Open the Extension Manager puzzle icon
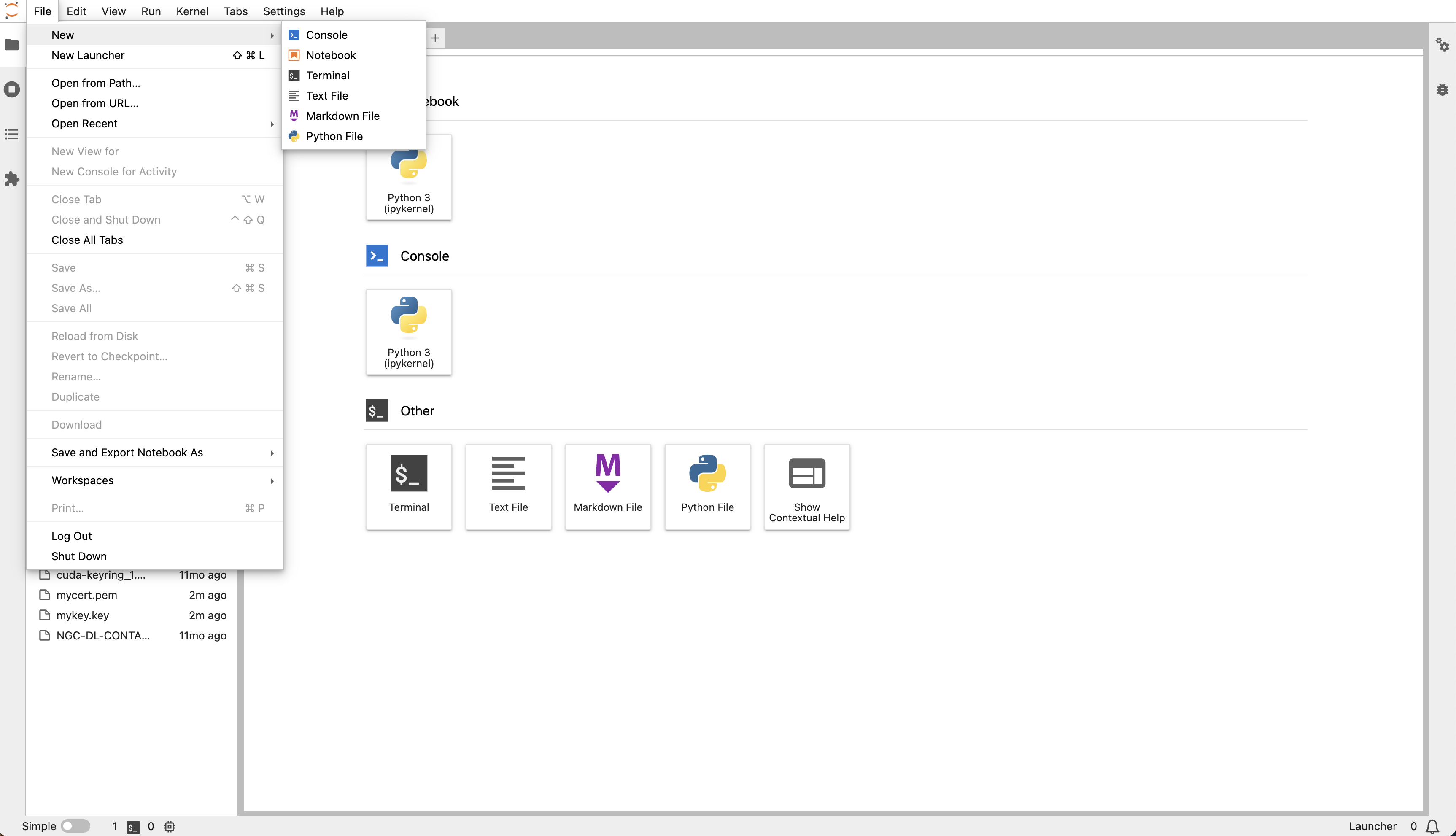The image size is (1456, 836). [x=12, y=179]
